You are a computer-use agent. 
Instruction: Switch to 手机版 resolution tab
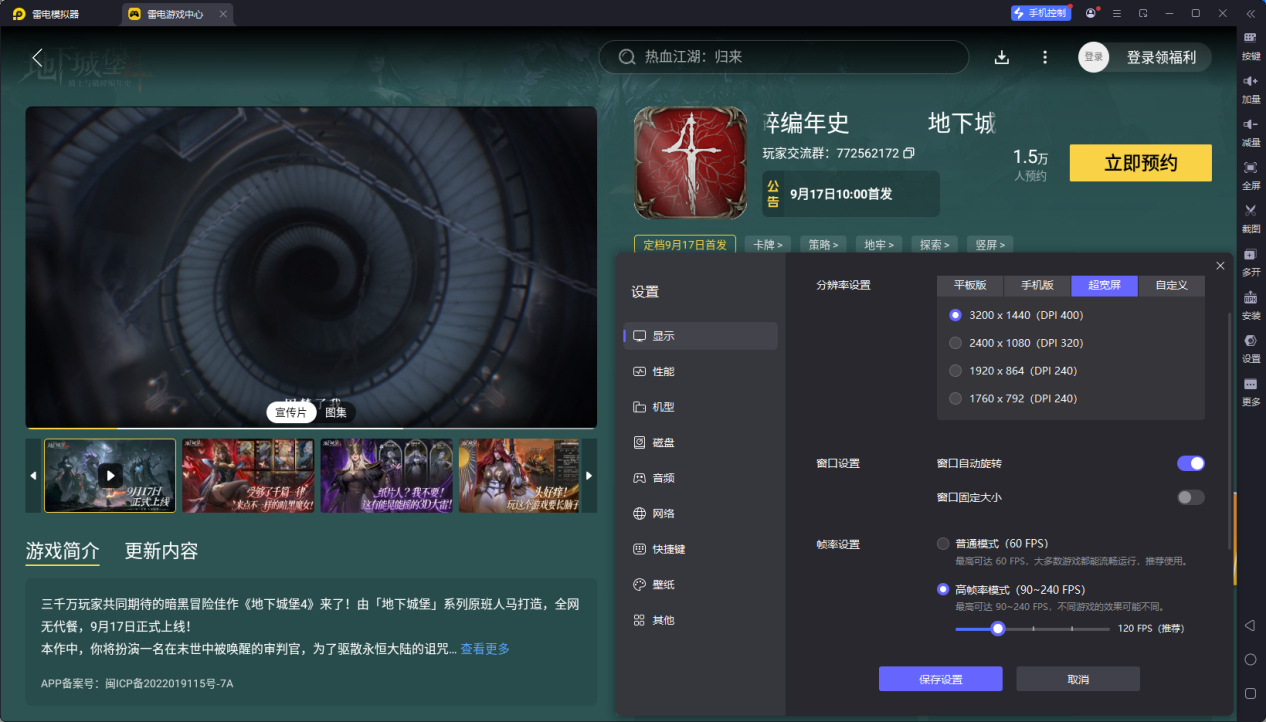point(1037,285)
